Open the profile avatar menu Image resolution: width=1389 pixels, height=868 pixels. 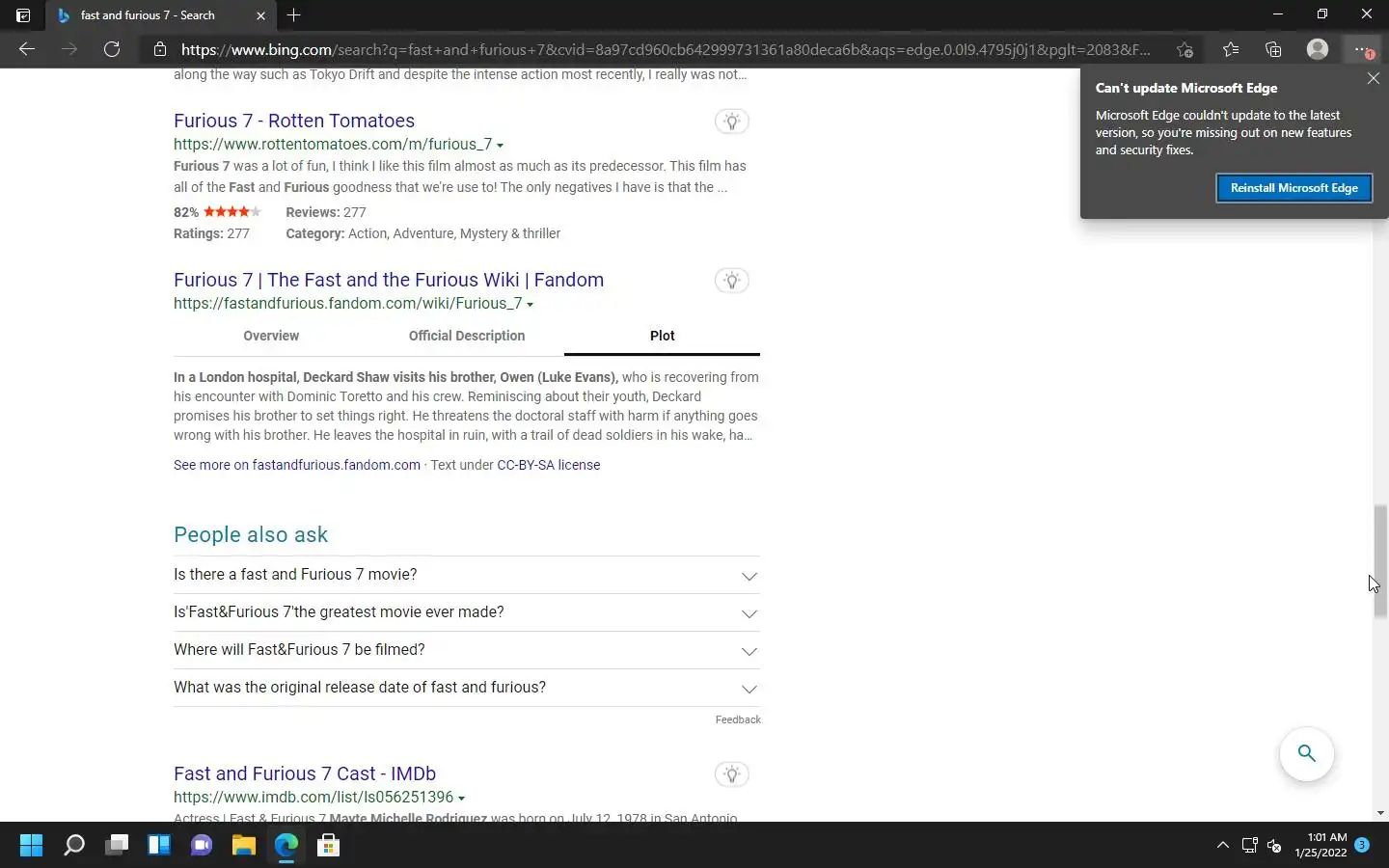(x=1318, y=49)
